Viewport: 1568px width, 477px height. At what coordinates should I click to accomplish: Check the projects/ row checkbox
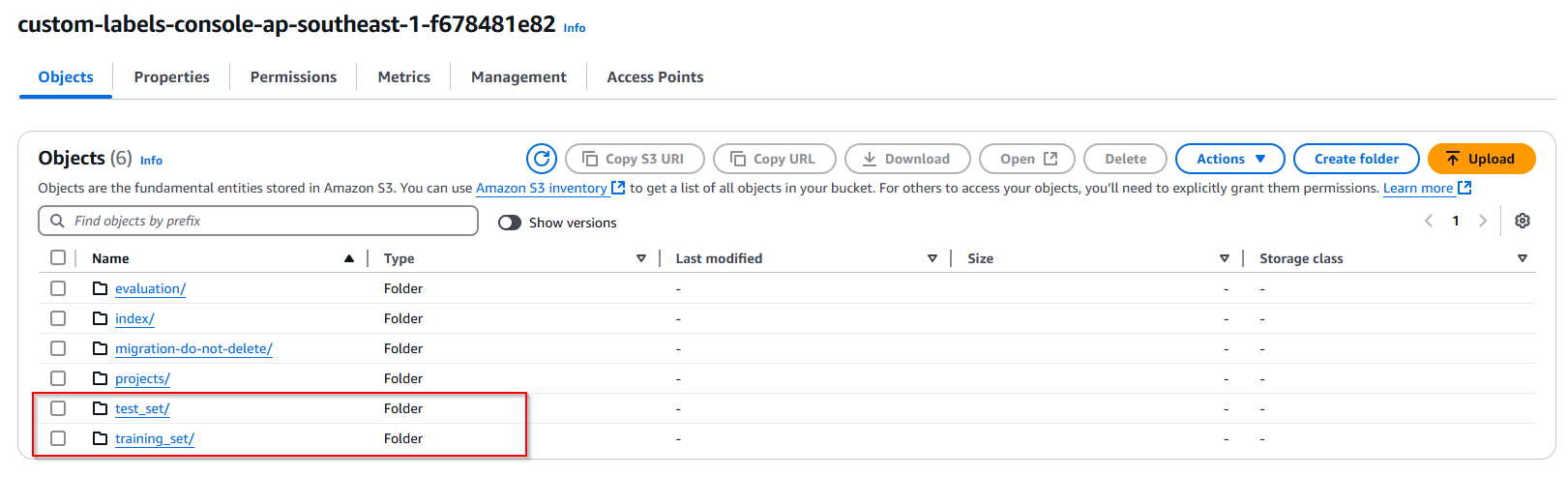click(58, 378)
